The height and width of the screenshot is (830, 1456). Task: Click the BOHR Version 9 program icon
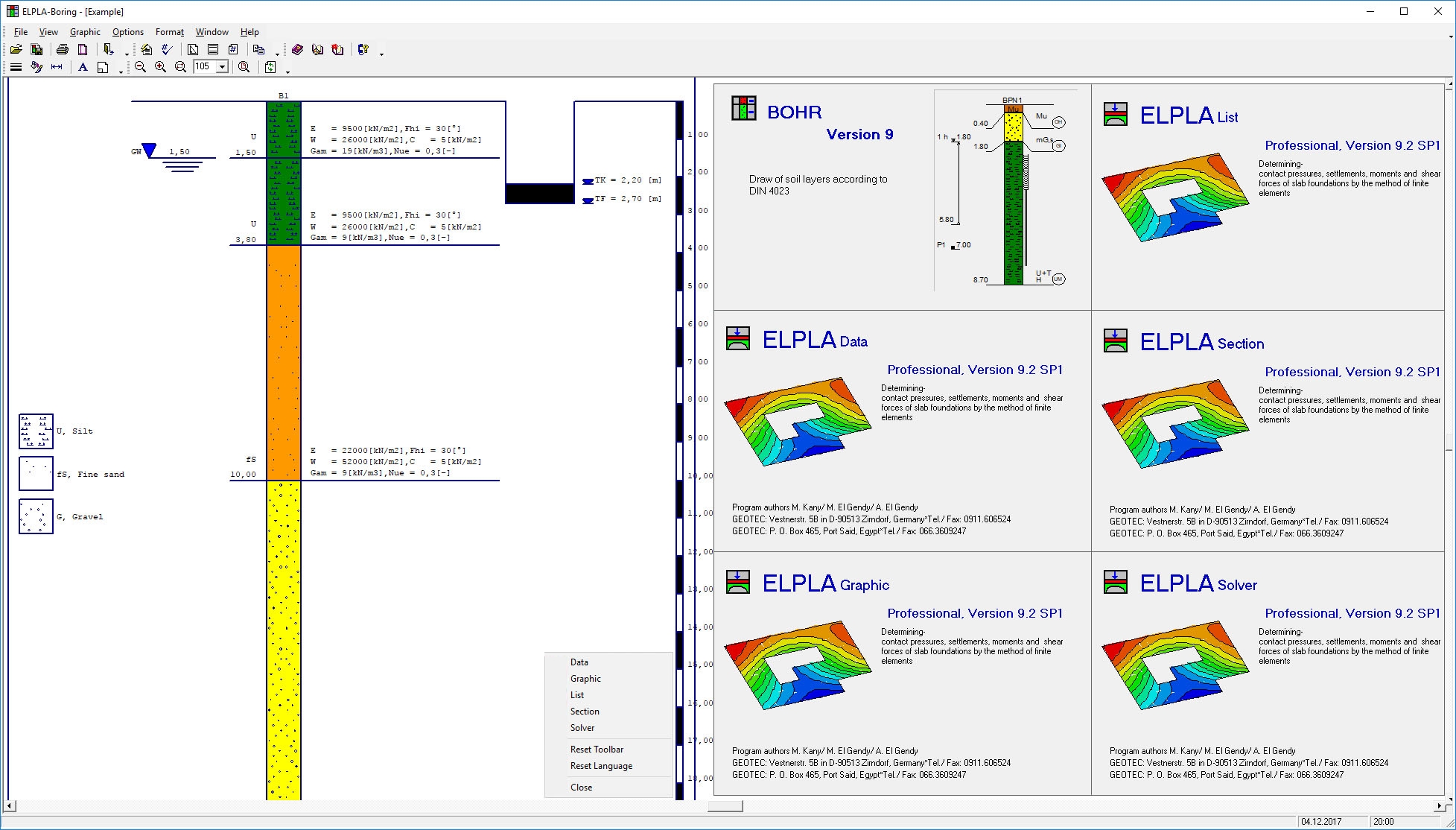(x=743, y=108)
